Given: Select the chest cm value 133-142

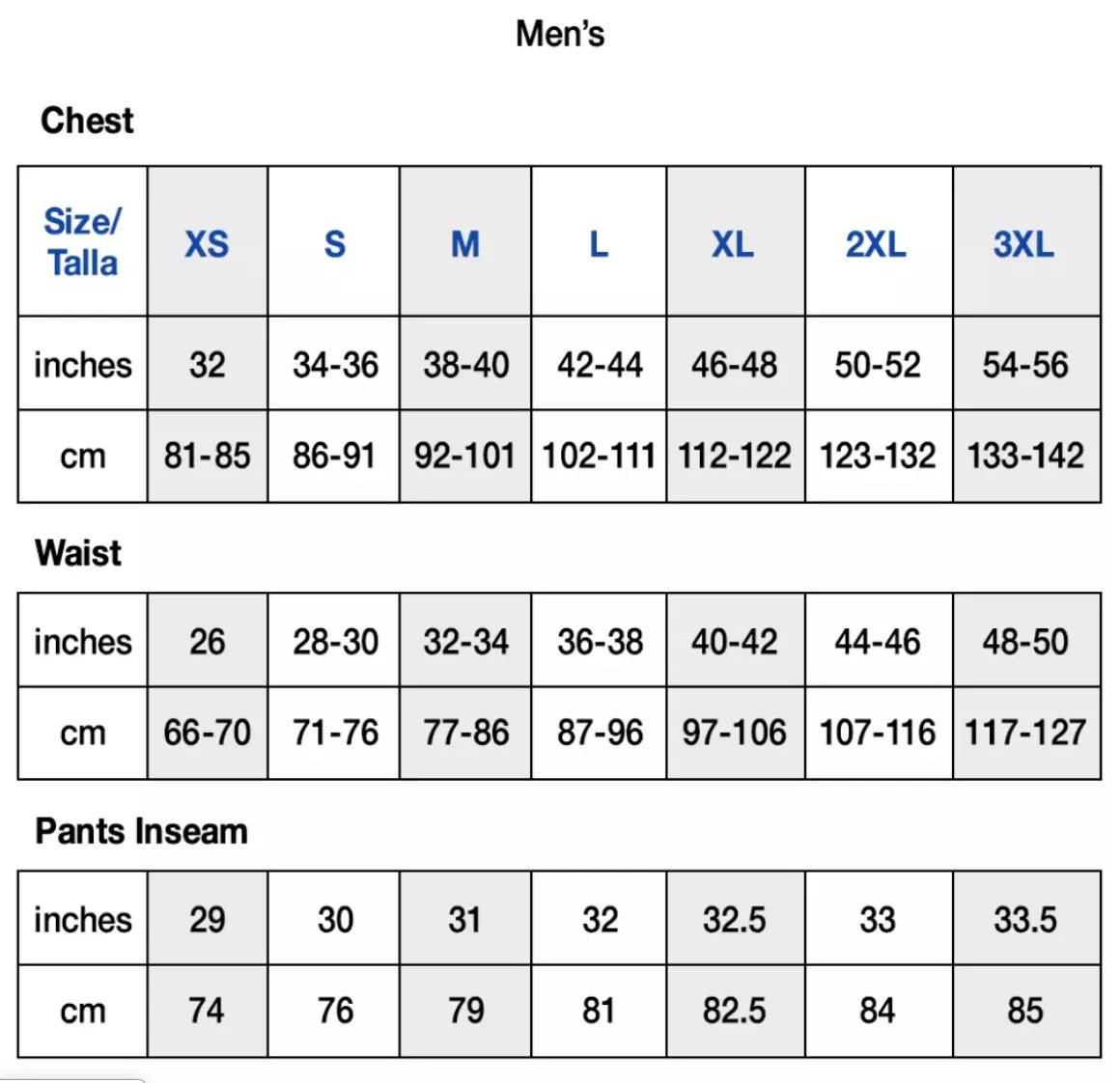Looking at the screenshot, I should (x=1025, y=457).
